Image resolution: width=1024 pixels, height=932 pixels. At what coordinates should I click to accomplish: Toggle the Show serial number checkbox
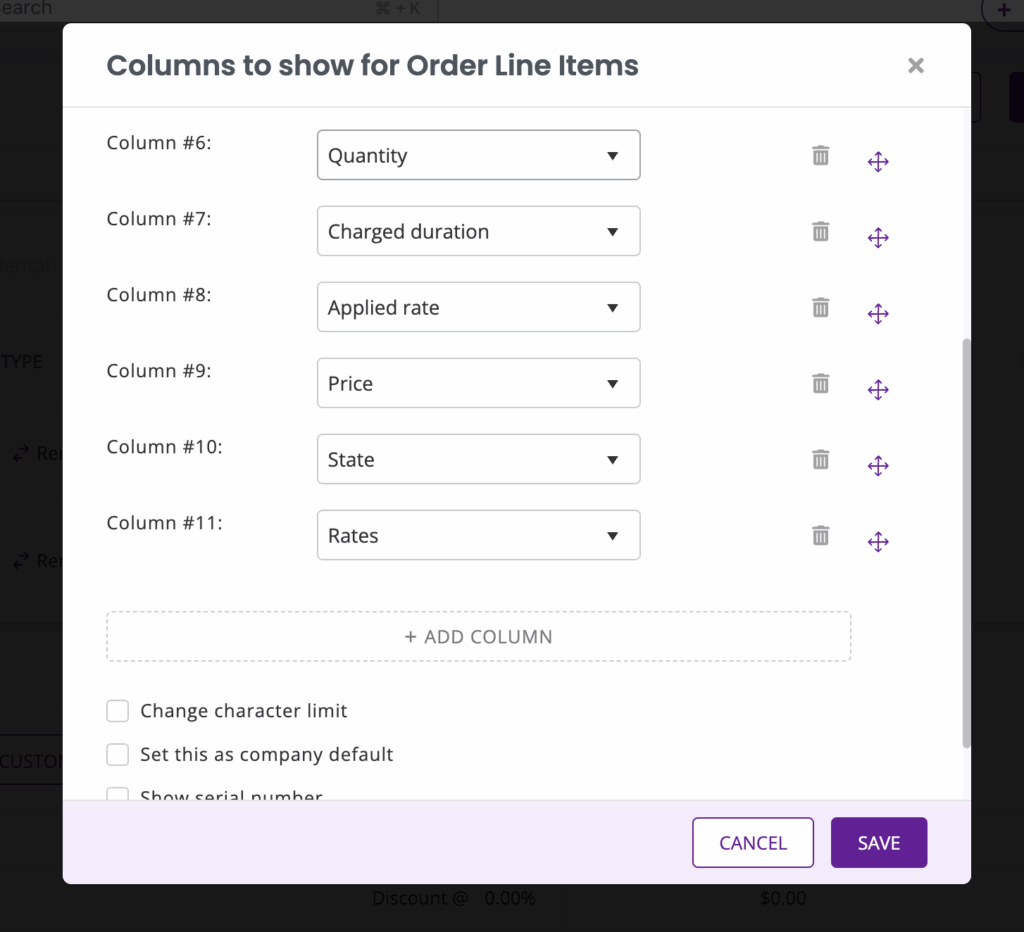(118, 794)
